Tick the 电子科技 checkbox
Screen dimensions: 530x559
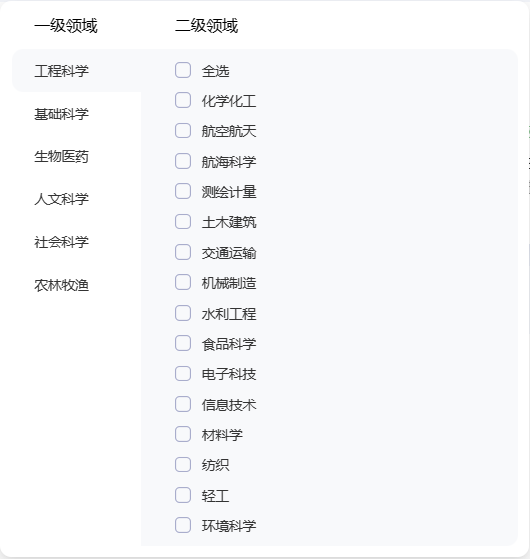pos(183,374)
